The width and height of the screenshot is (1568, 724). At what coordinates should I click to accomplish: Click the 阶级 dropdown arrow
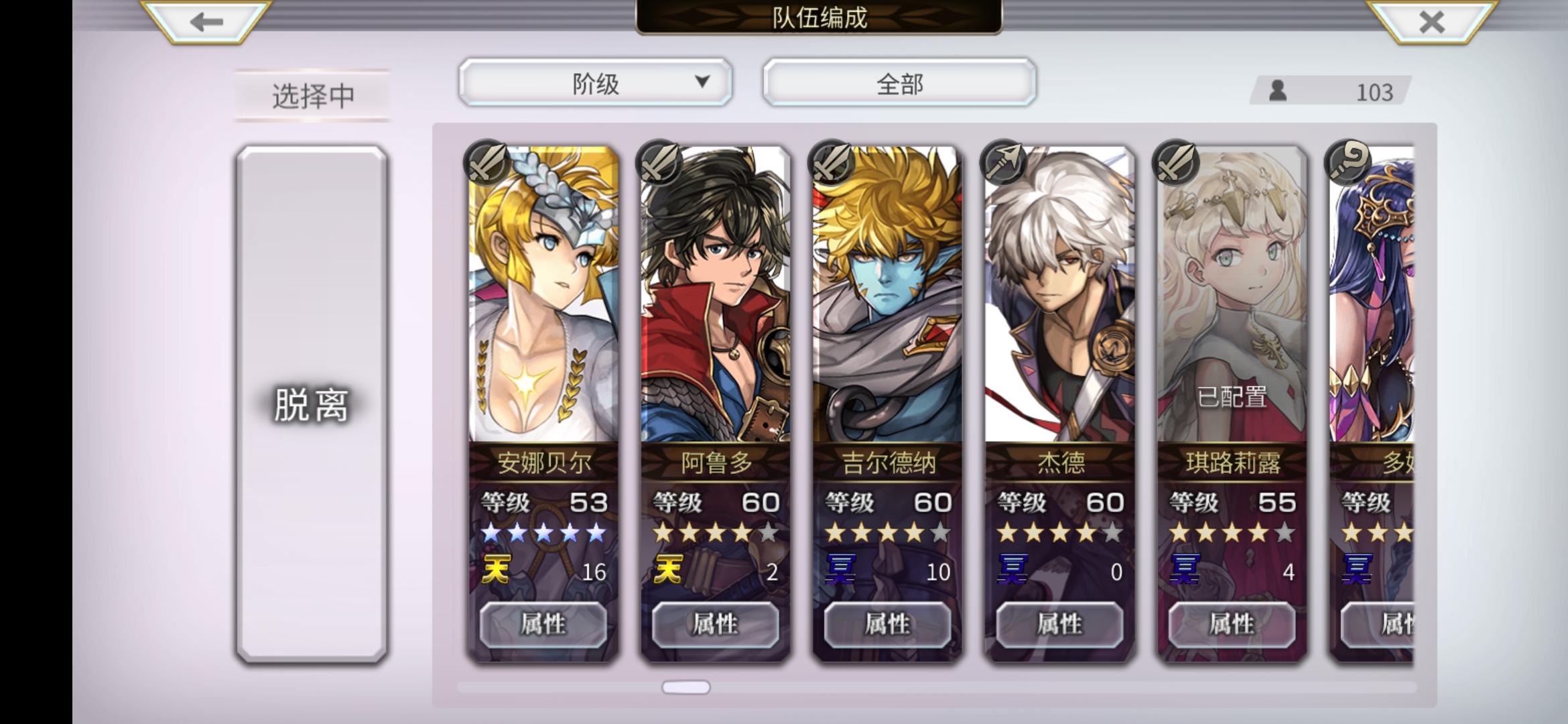coord(702,82)
